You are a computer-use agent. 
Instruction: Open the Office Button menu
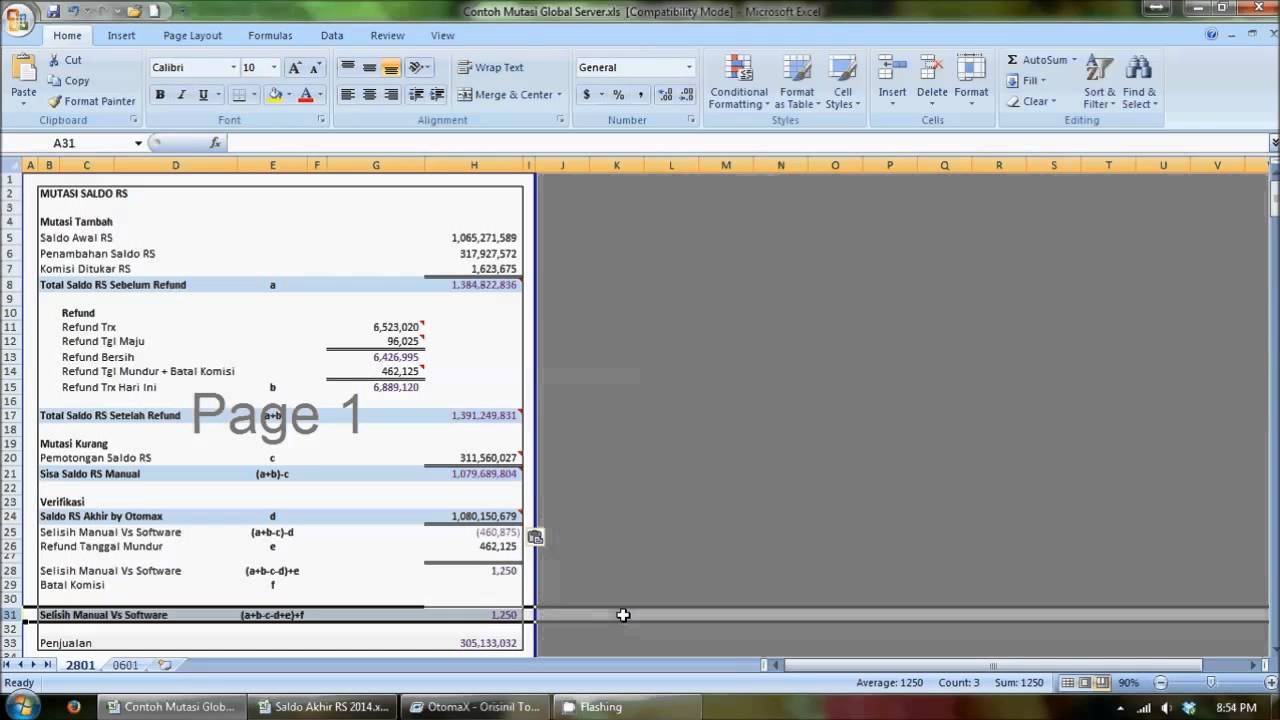coord(17,19)
